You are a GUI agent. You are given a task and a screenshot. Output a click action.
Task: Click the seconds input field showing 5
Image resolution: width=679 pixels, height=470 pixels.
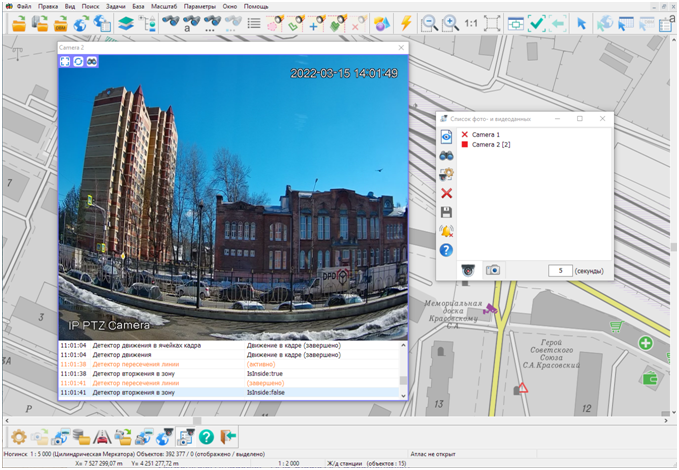(559, 270)
